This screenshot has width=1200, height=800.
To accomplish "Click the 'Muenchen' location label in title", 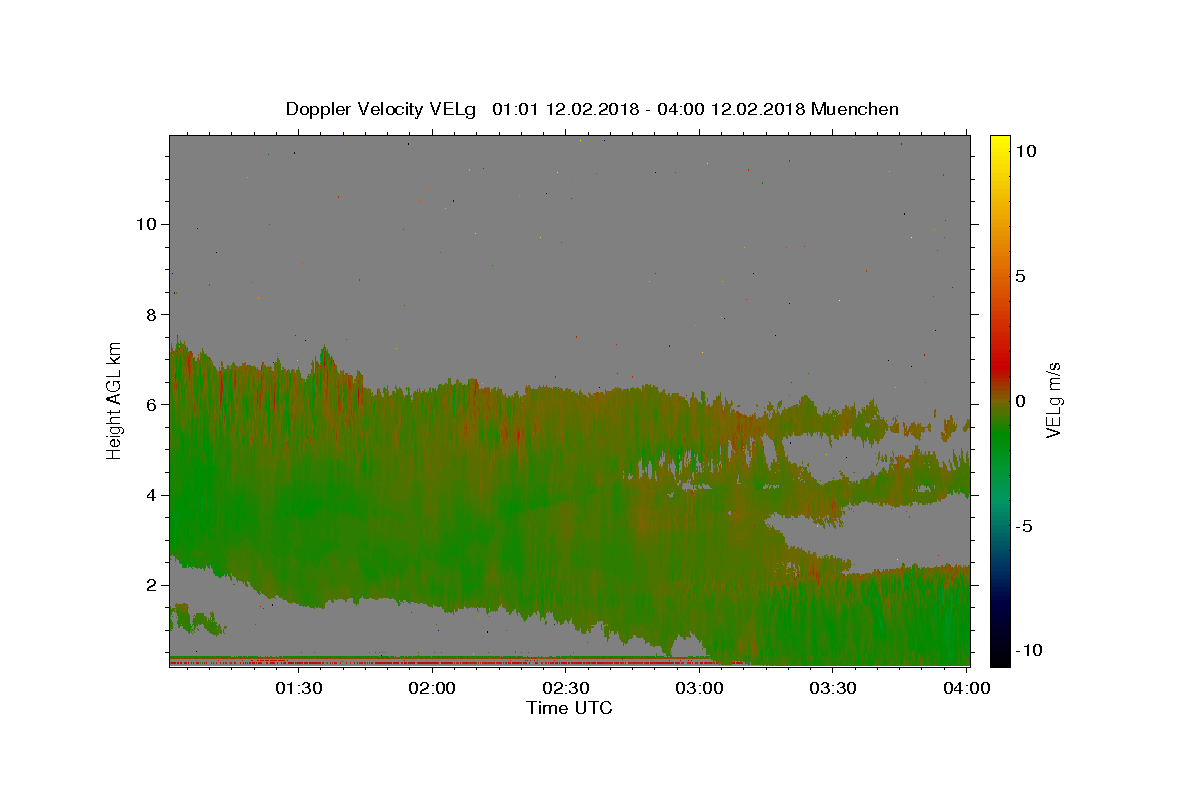I will coord(855,109).
